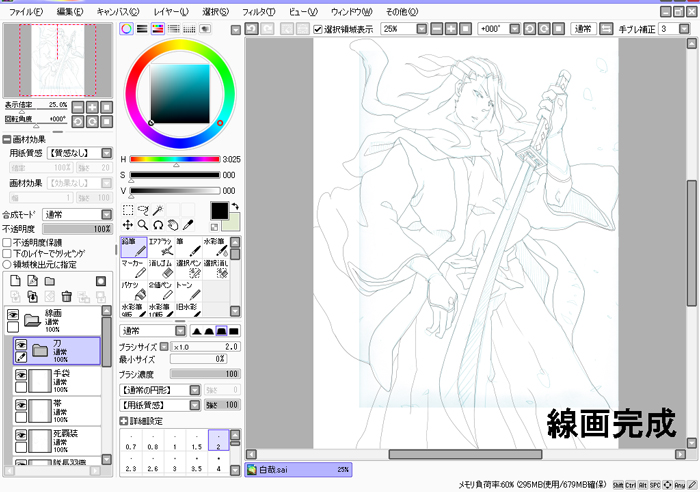Select the rectangular selection tool

tap(128, 211)
